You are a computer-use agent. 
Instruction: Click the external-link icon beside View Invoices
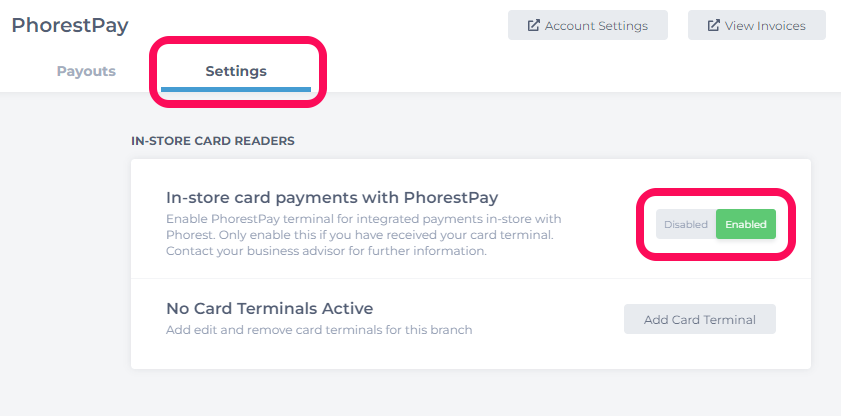point(713,25)
